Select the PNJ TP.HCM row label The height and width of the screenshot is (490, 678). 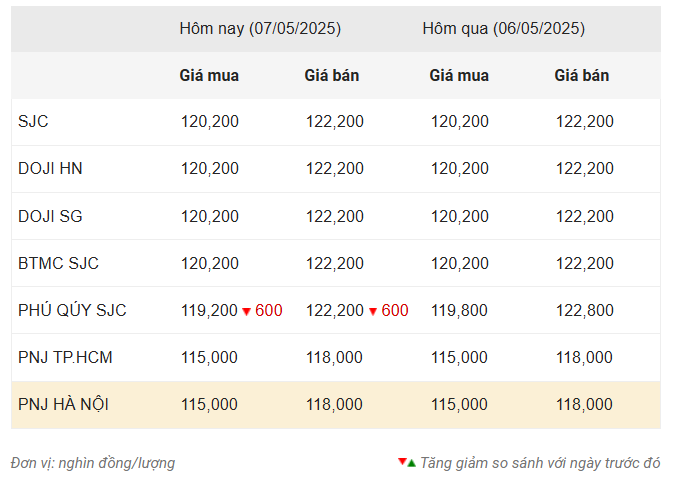pos(65,357)
